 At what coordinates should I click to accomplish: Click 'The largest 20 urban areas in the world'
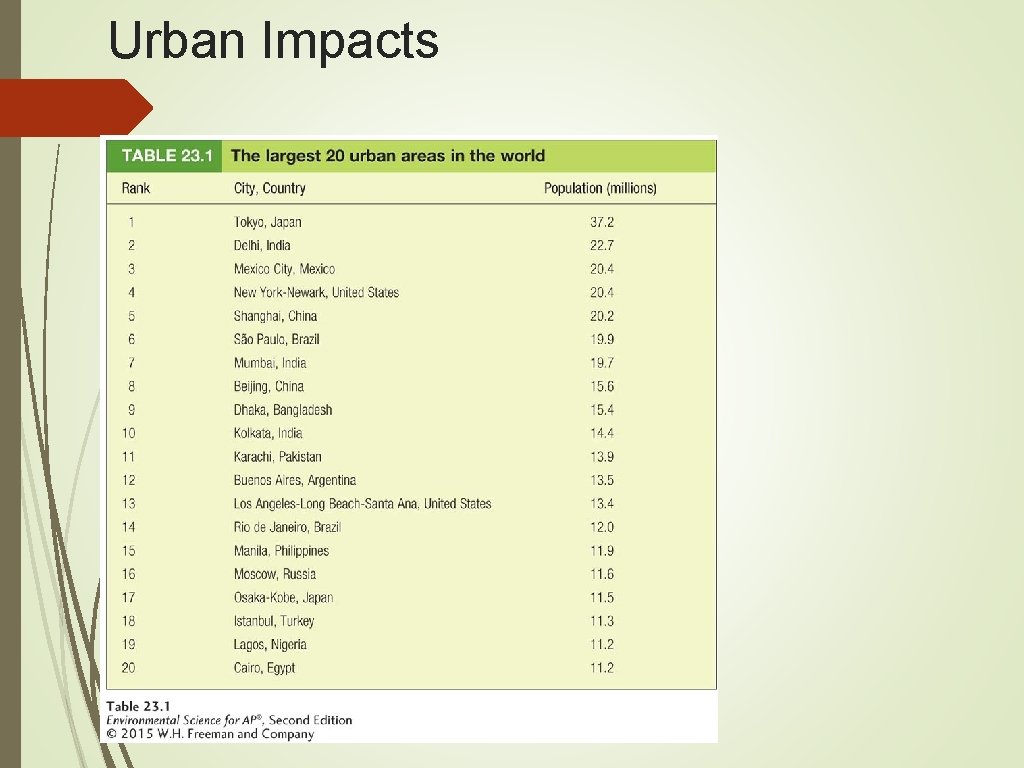tap(388, 155)
